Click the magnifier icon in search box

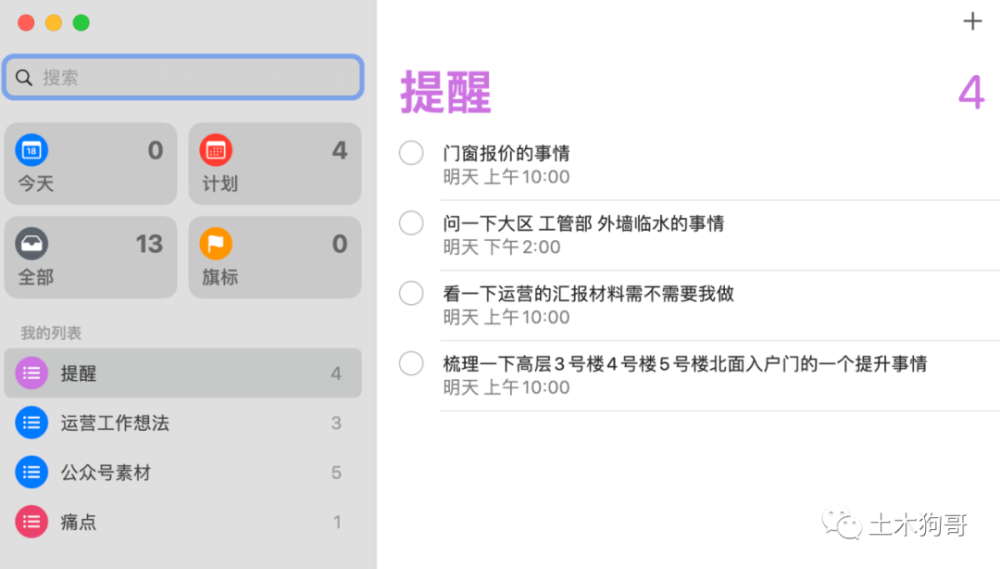pyautogui.click(x=24, y=78)
